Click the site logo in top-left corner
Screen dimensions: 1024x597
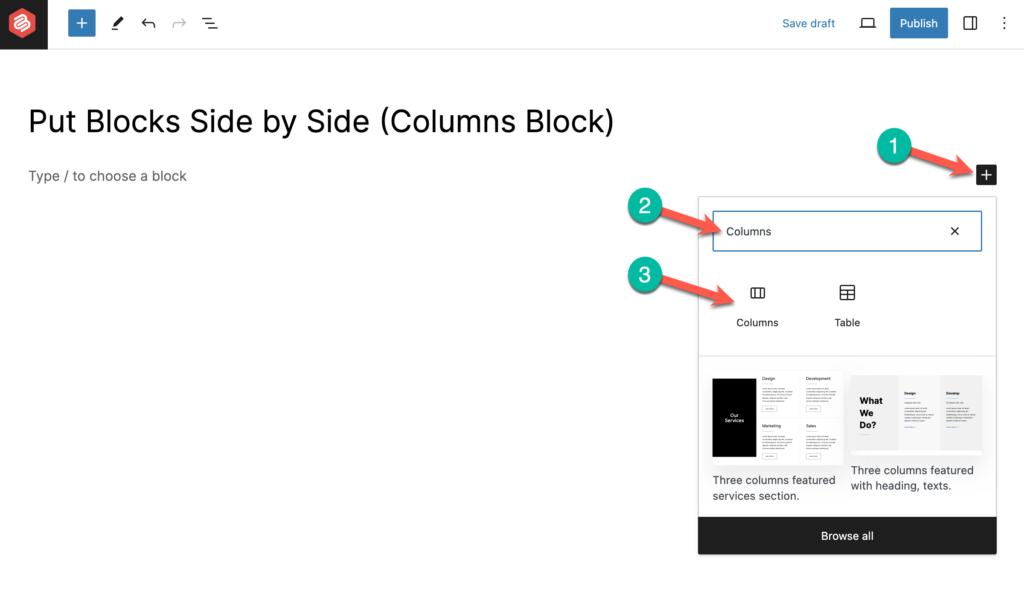[23, 22]
